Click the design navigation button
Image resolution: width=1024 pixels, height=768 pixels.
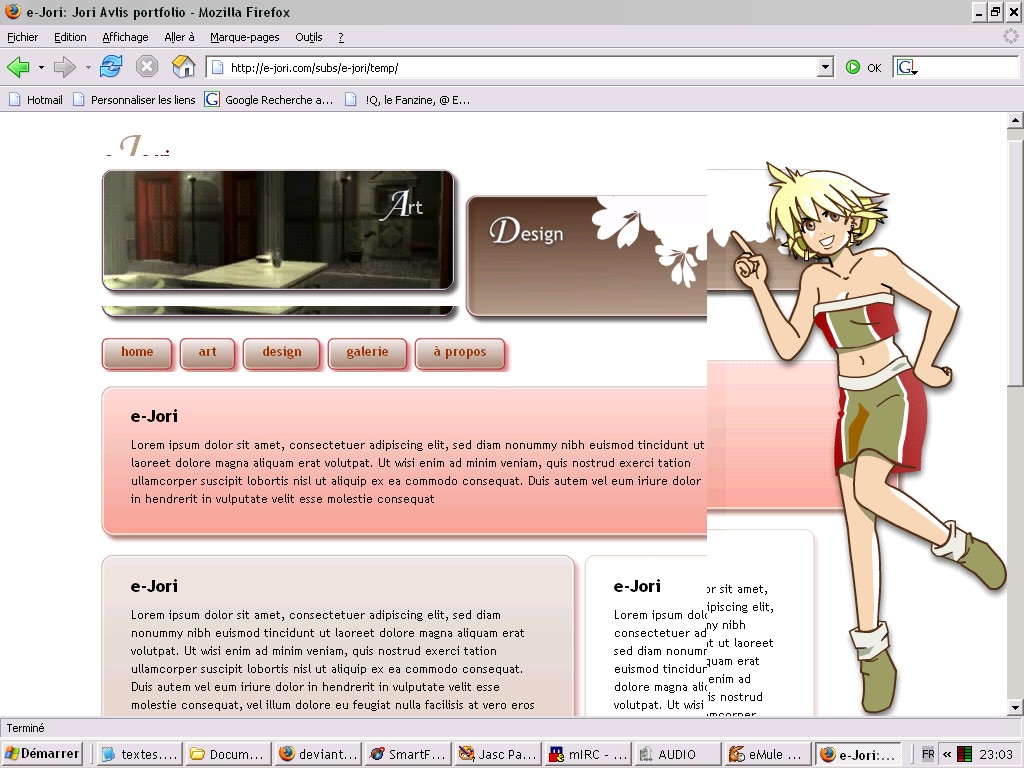[x=282, y=353]
